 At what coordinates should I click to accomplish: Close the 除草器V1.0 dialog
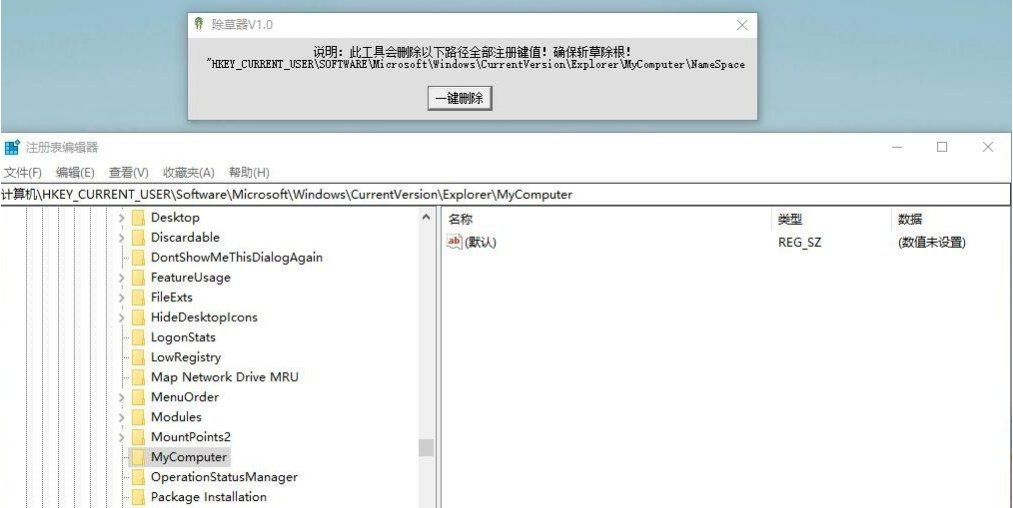point(742,25)
